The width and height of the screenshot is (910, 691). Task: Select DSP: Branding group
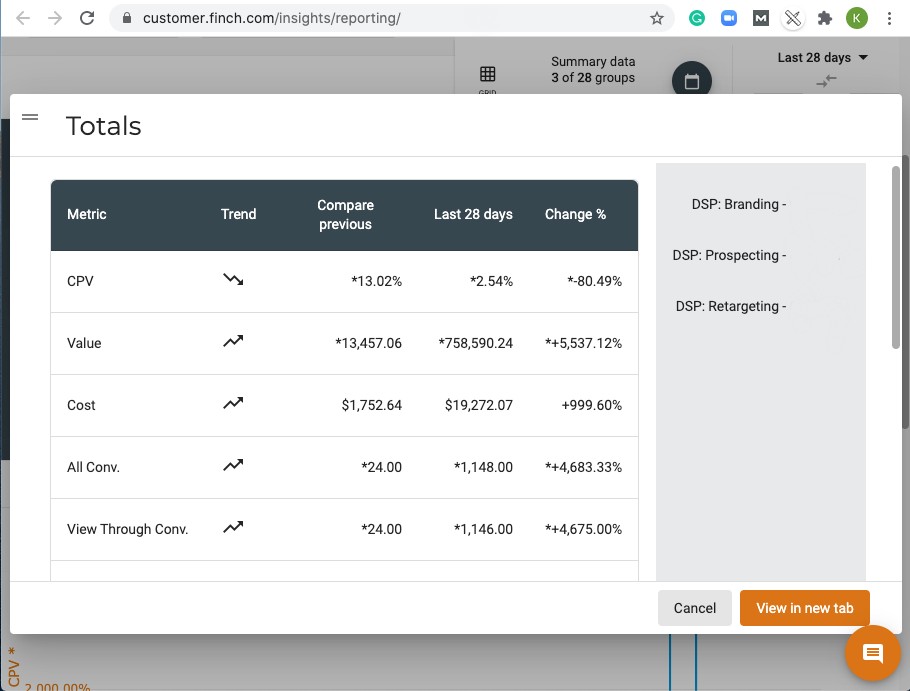[738, 204]
